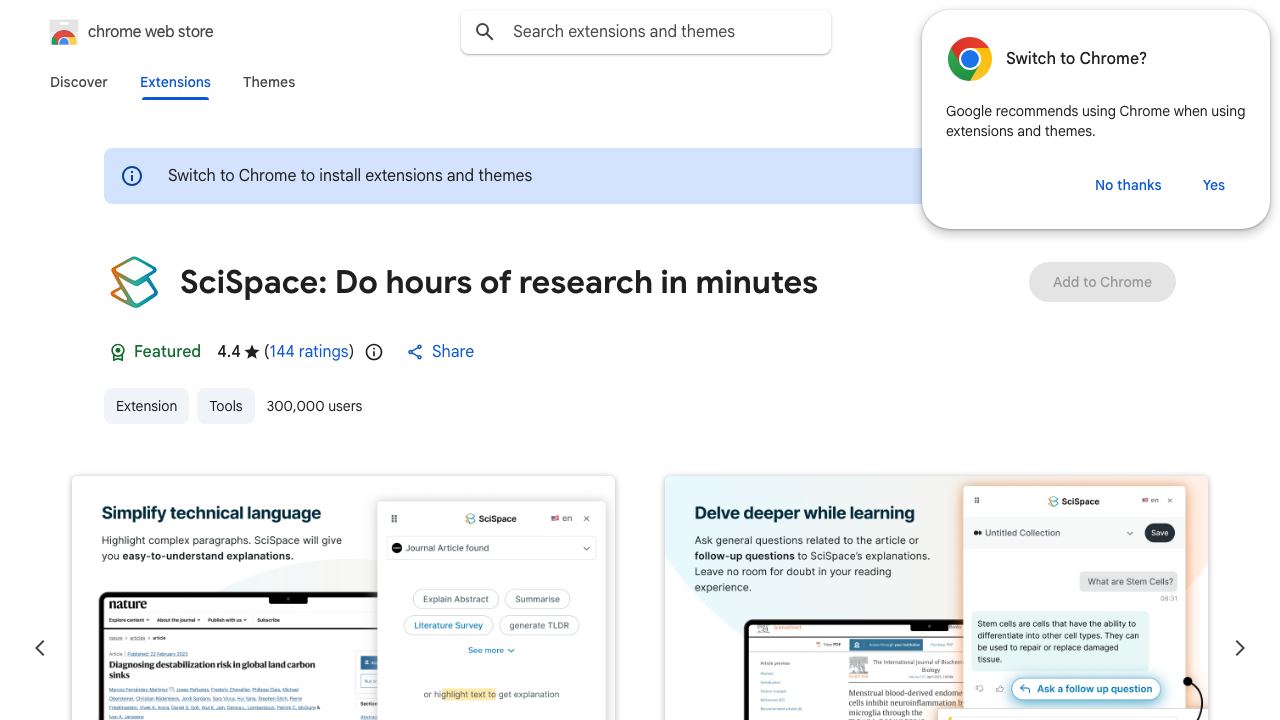Open ratings info circle icon
The height and width of the screenshot is (720, 1280).
pos(374,352)
